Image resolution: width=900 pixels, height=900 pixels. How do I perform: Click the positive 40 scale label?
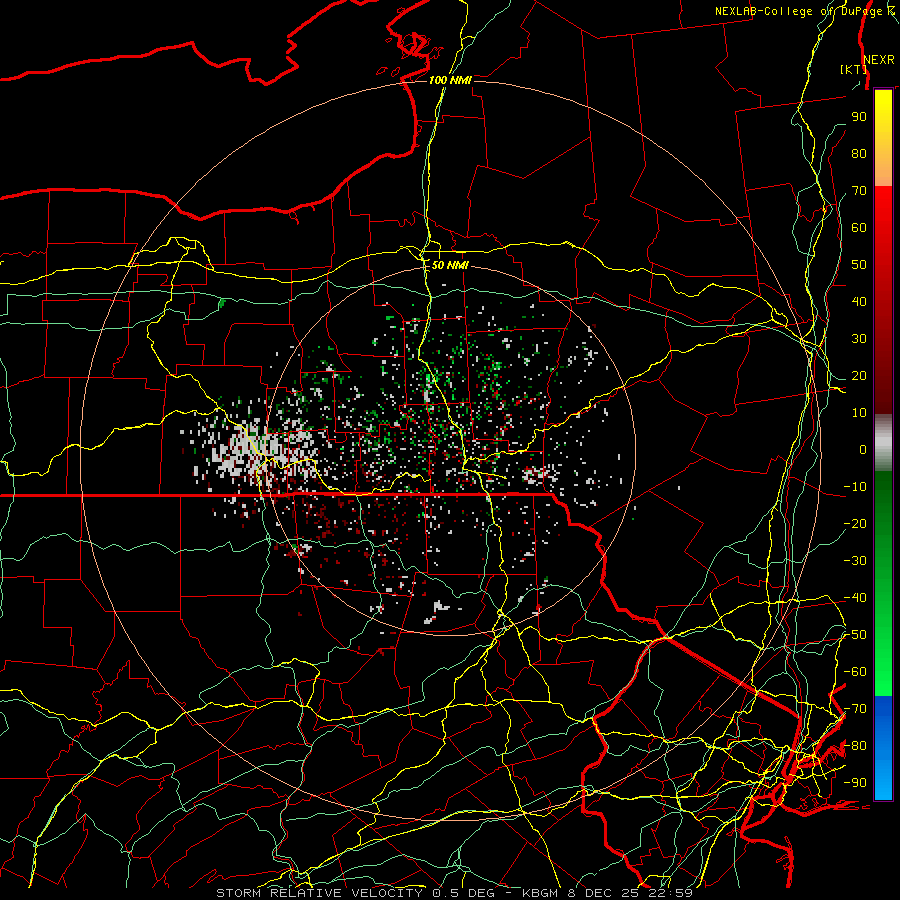(859, 301)
